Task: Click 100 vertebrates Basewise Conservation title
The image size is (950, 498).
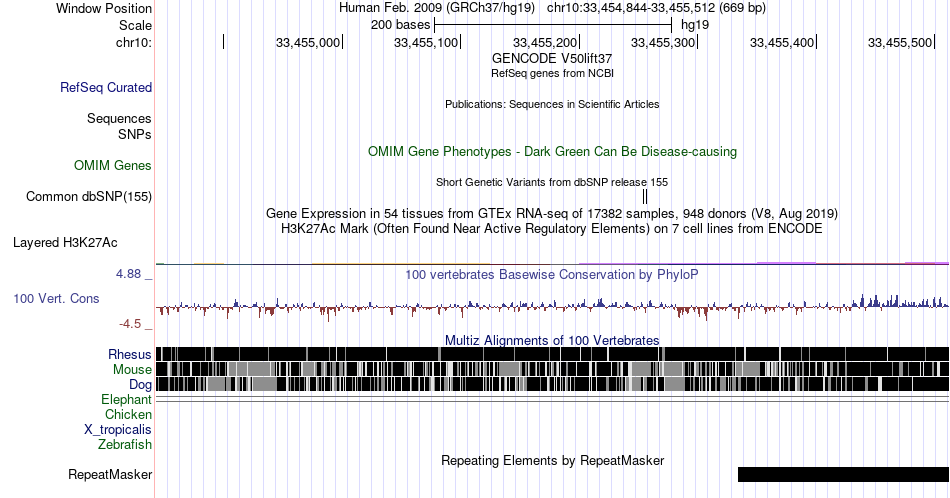Action: pyautogui.click(x=552, y=274)
